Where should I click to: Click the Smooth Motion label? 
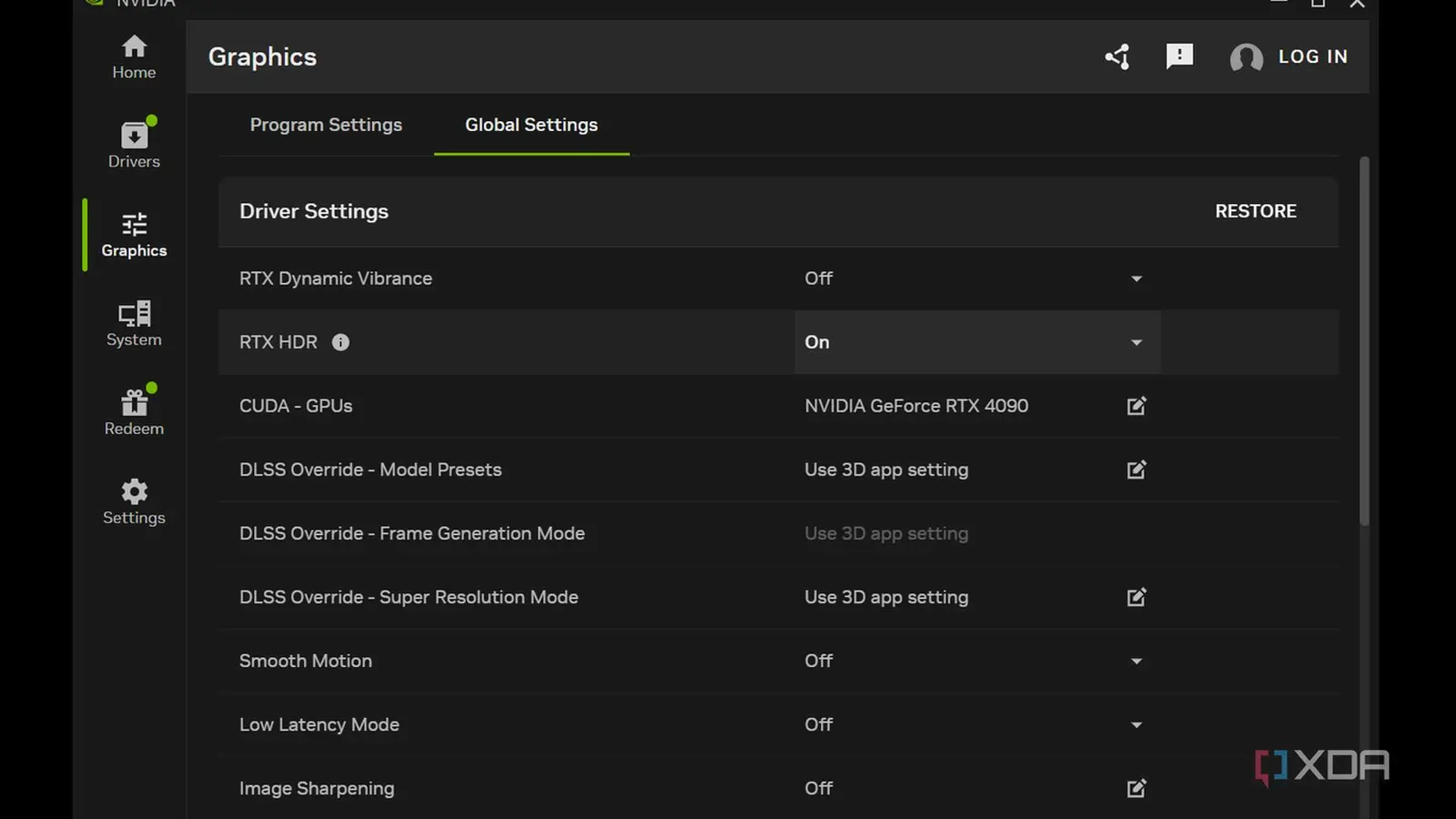tap(306, 661)
